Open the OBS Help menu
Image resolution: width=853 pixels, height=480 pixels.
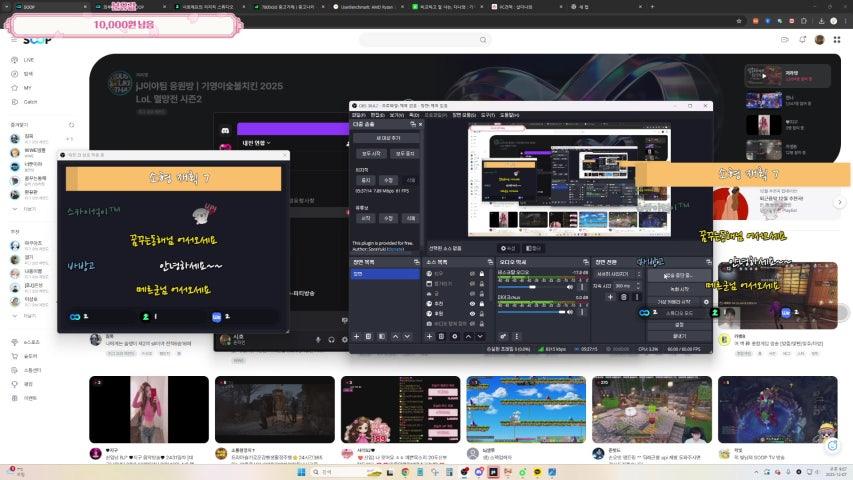tap(510, 115)
